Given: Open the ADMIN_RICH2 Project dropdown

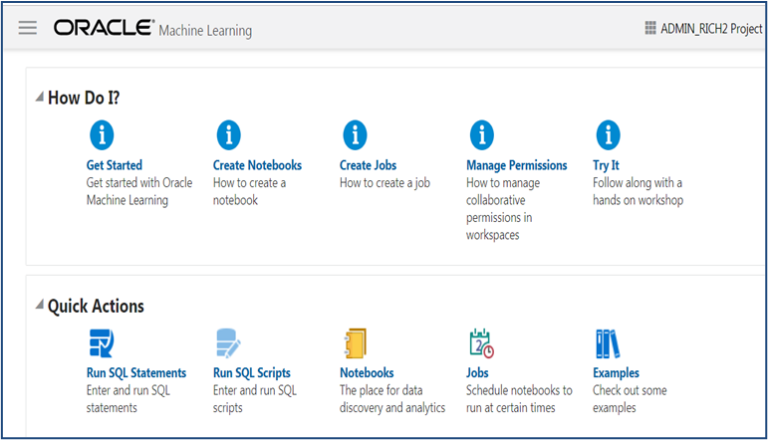Looking at the screenshot, I should (x=704, y=29).
